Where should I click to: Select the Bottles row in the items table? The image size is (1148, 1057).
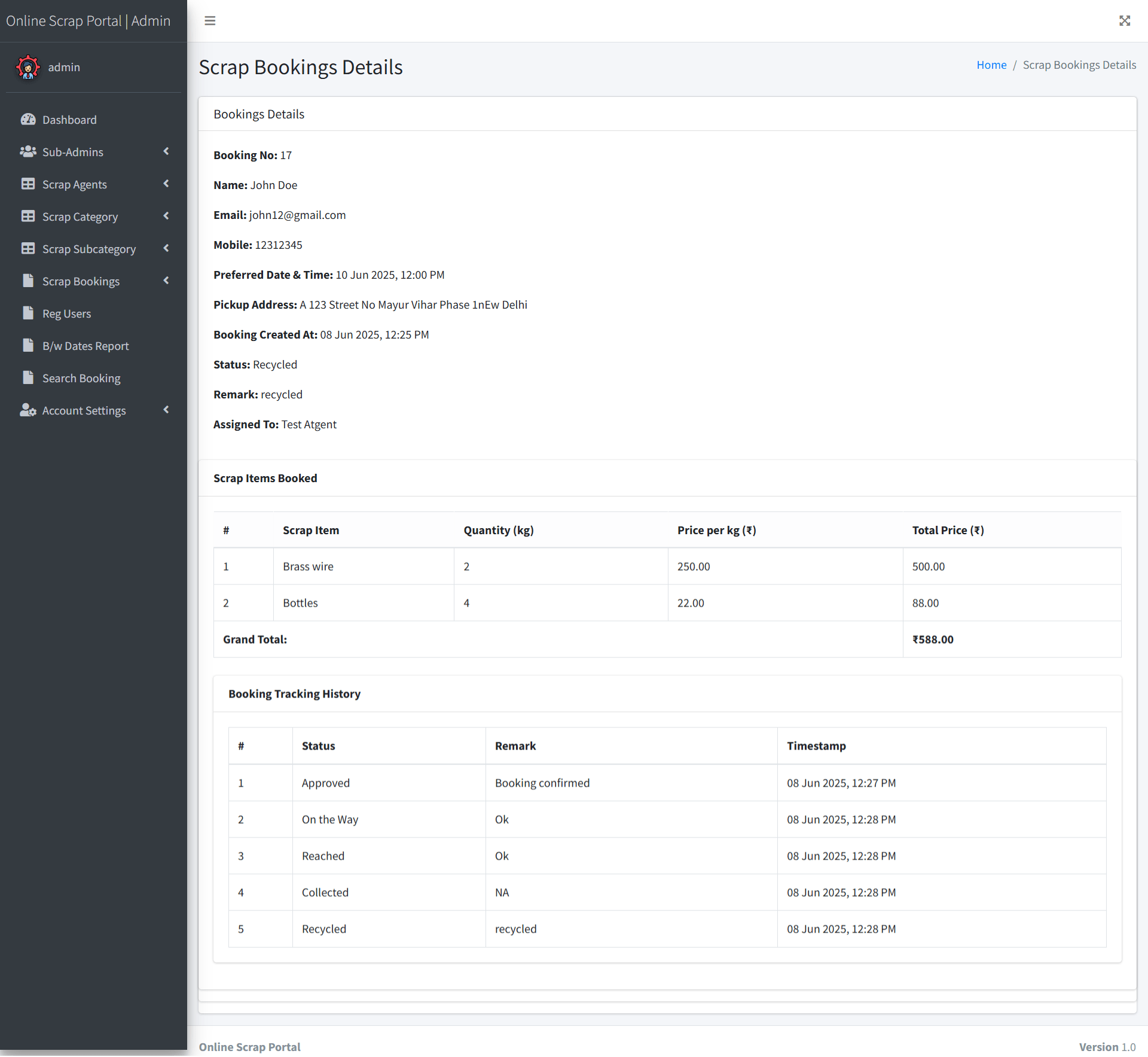(300, 603)
